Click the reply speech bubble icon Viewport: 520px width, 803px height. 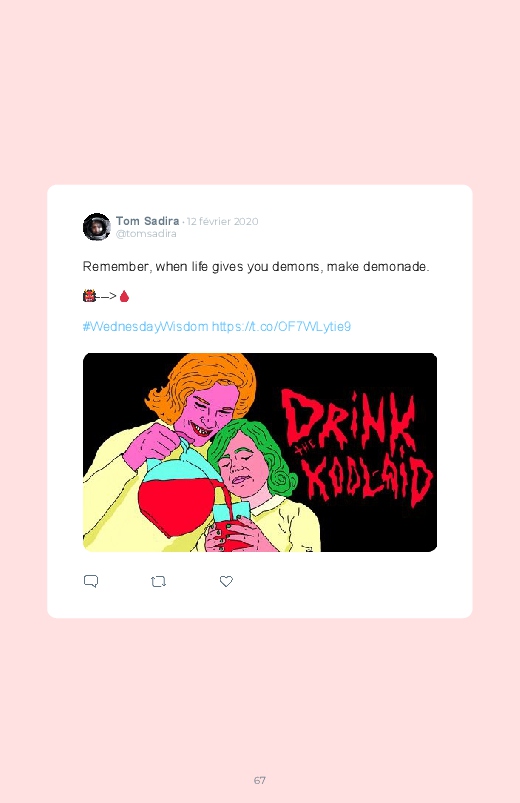(91, 581)
